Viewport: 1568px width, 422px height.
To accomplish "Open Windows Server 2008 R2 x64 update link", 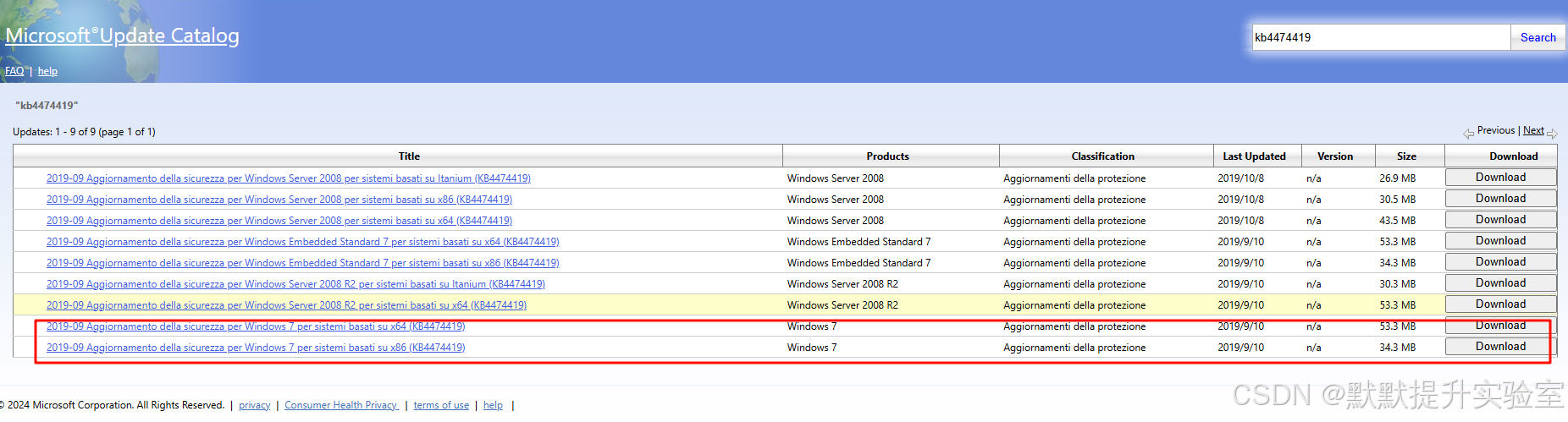I will (x=286, y=305).
